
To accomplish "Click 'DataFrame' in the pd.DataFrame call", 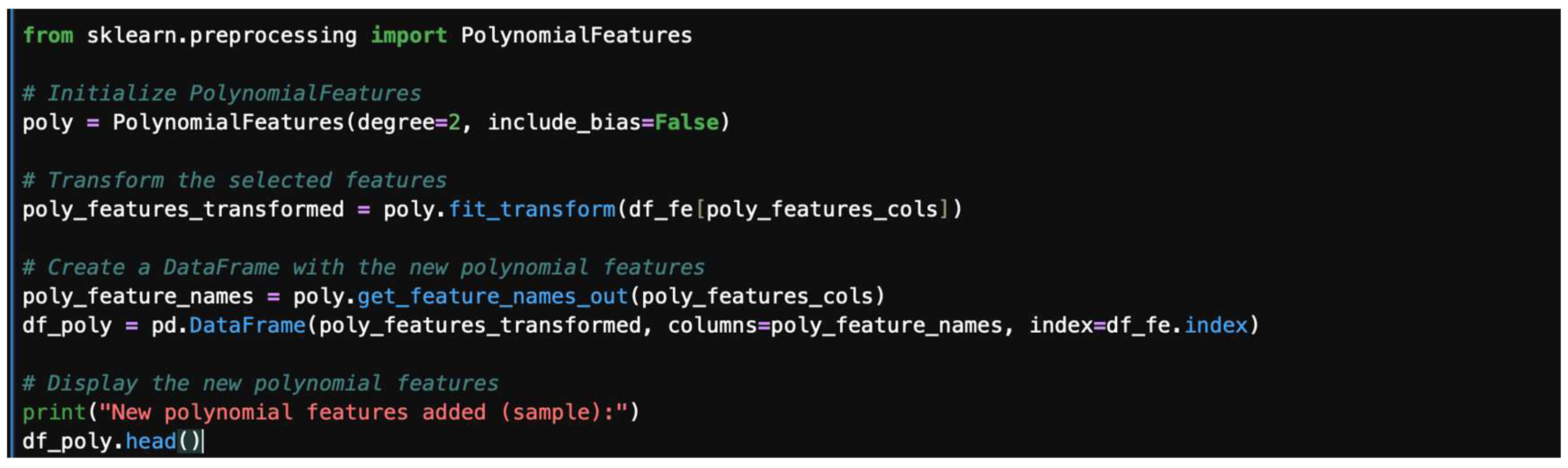I will (247, 326).
